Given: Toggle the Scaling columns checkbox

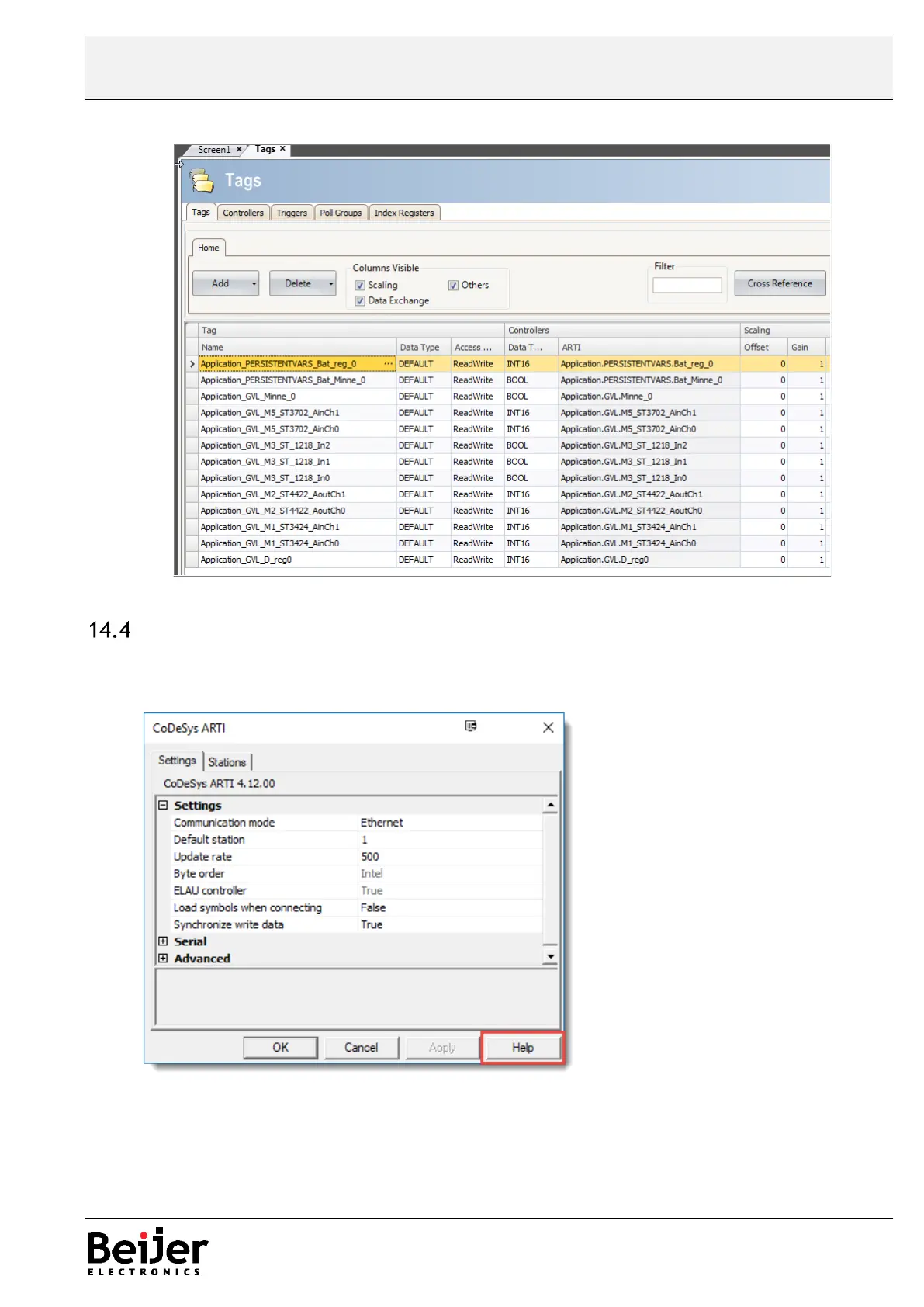Looking at the screenshot, I should (x=360, y=286).
